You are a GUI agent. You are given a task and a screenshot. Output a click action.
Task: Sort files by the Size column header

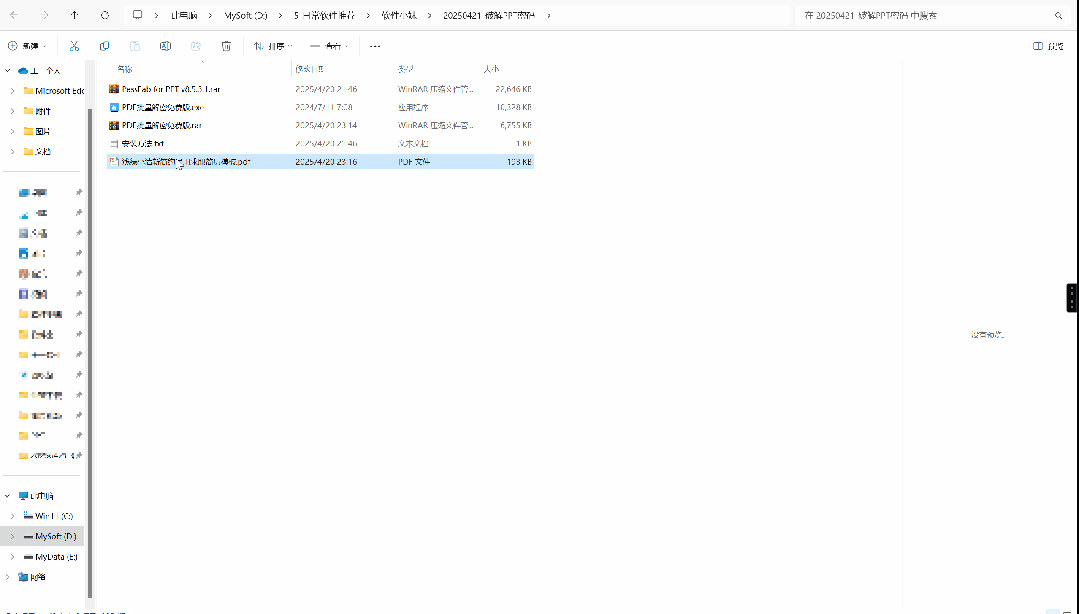tap(491, 69)
